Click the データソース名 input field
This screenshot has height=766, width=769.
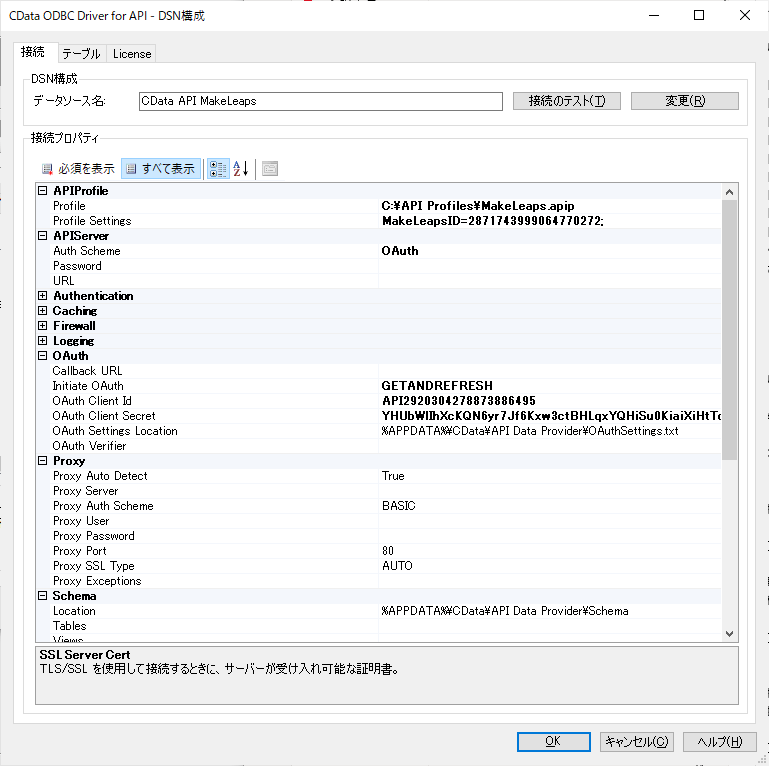[x=321, y=101]
